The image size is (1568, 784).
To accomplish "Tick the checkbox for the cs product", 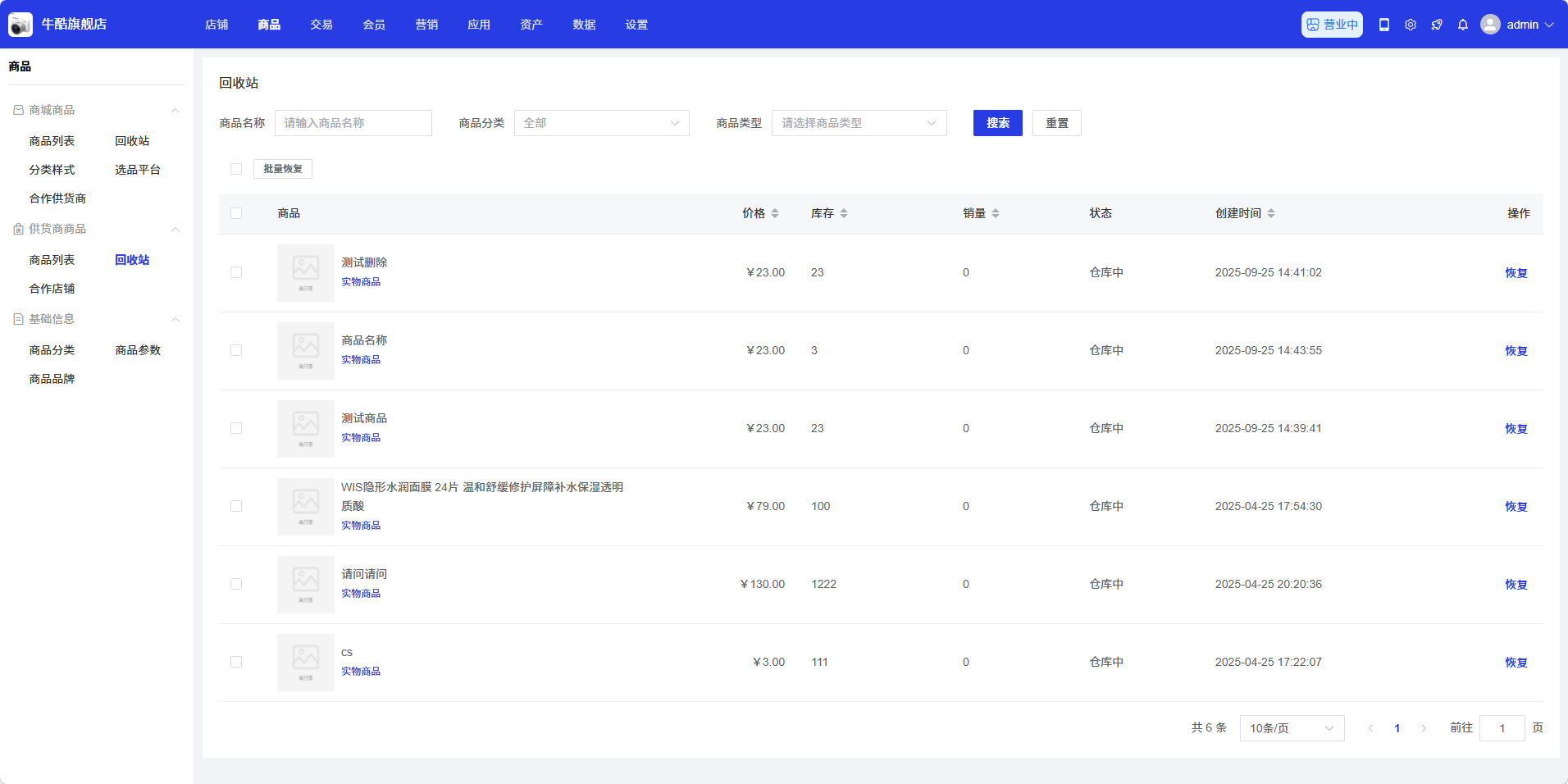I will click(x=236, y=662).
